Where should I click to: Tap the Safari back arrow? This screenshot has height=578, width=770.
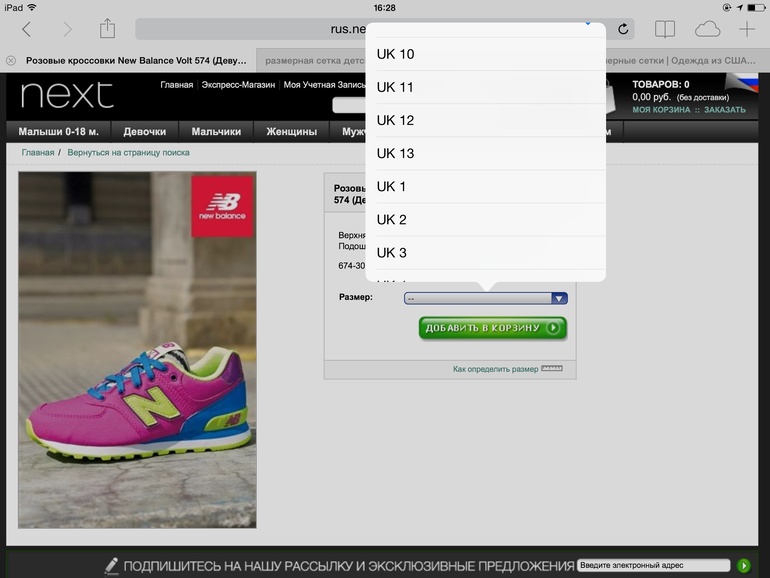(26, 30)
